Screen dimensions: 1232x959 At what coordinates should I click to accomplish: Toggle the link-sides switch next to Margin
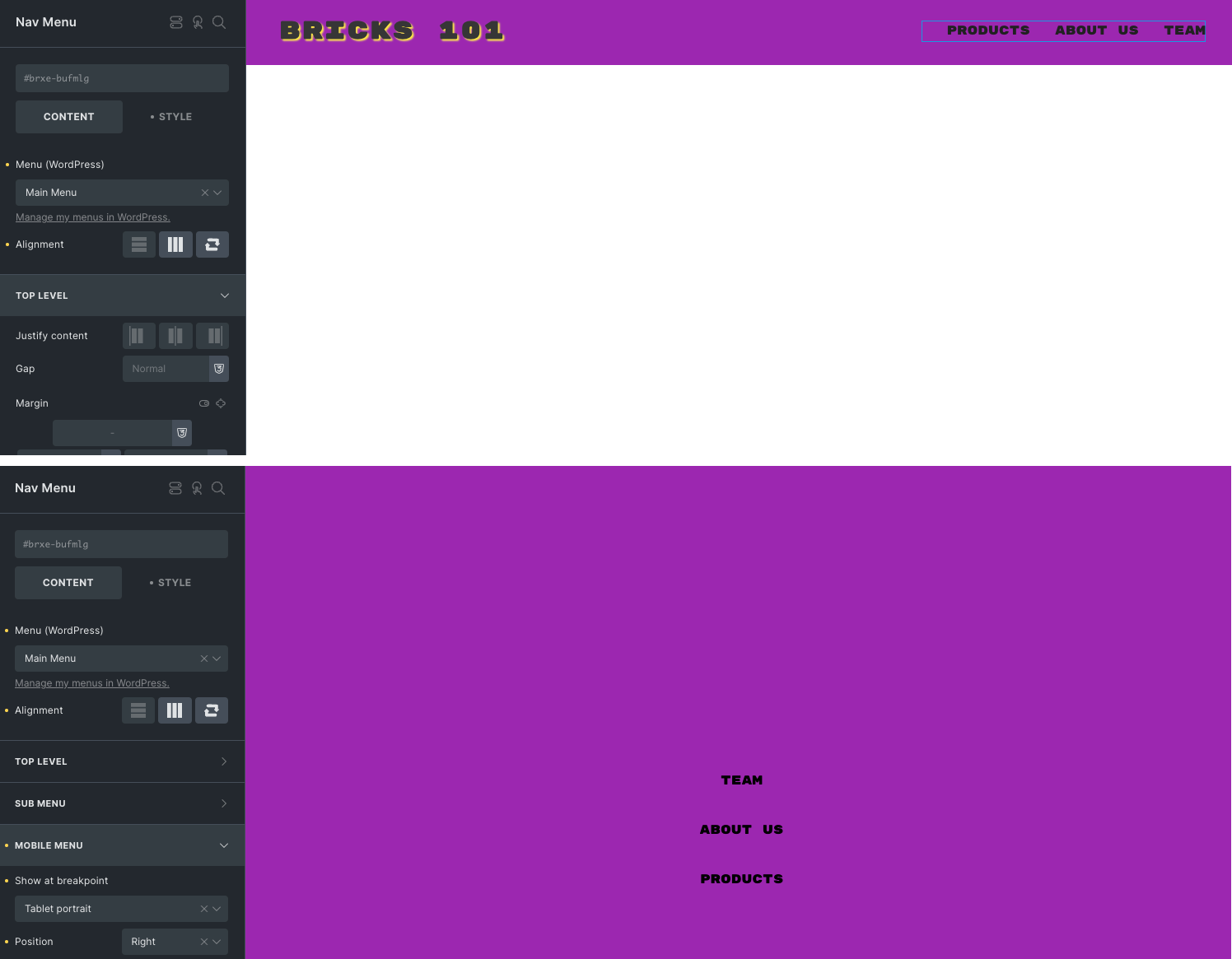coord(204,403)
